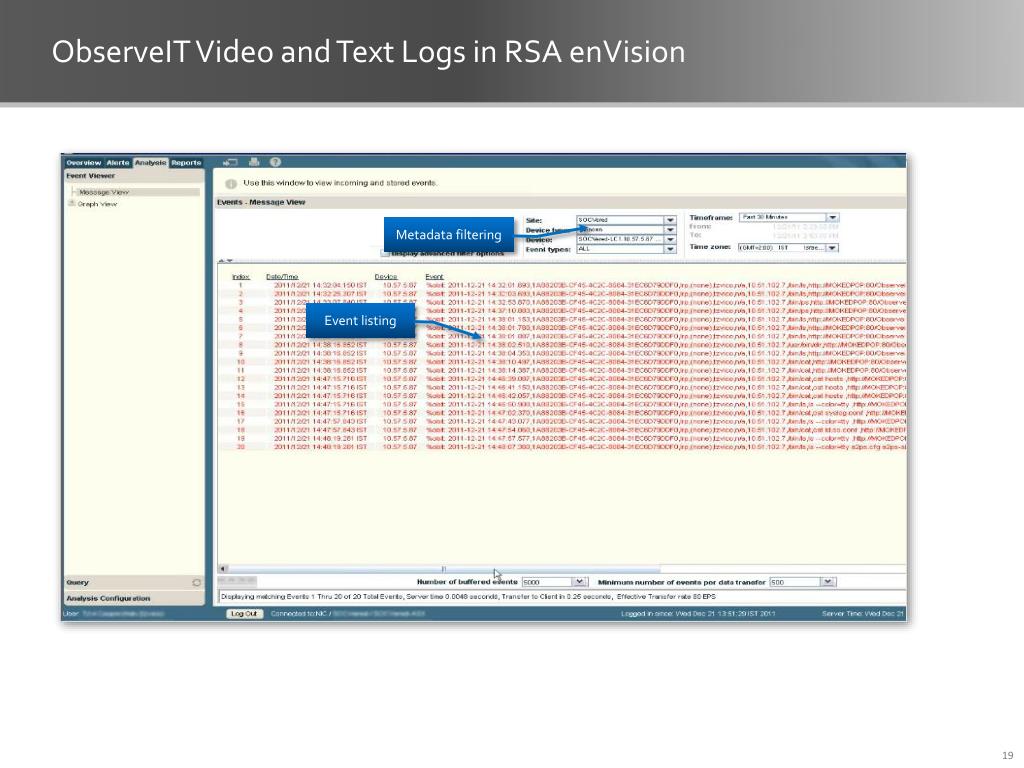Select event row with index 1
1024x768 pixels.
coord(562,285)
